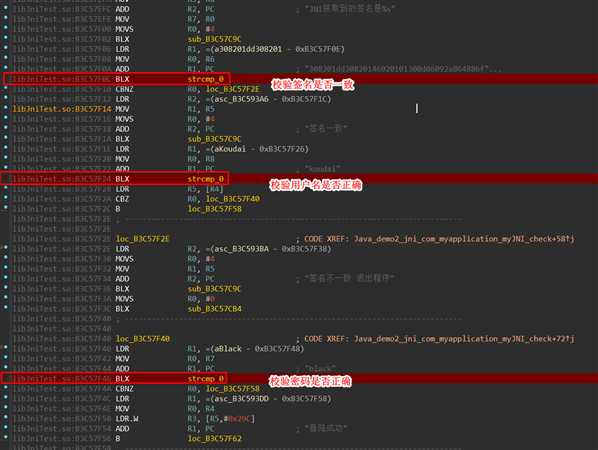Viewport: 598px width, 450px height.
Task: Click the asc_B3C593BA string reference
Action: 241,249
